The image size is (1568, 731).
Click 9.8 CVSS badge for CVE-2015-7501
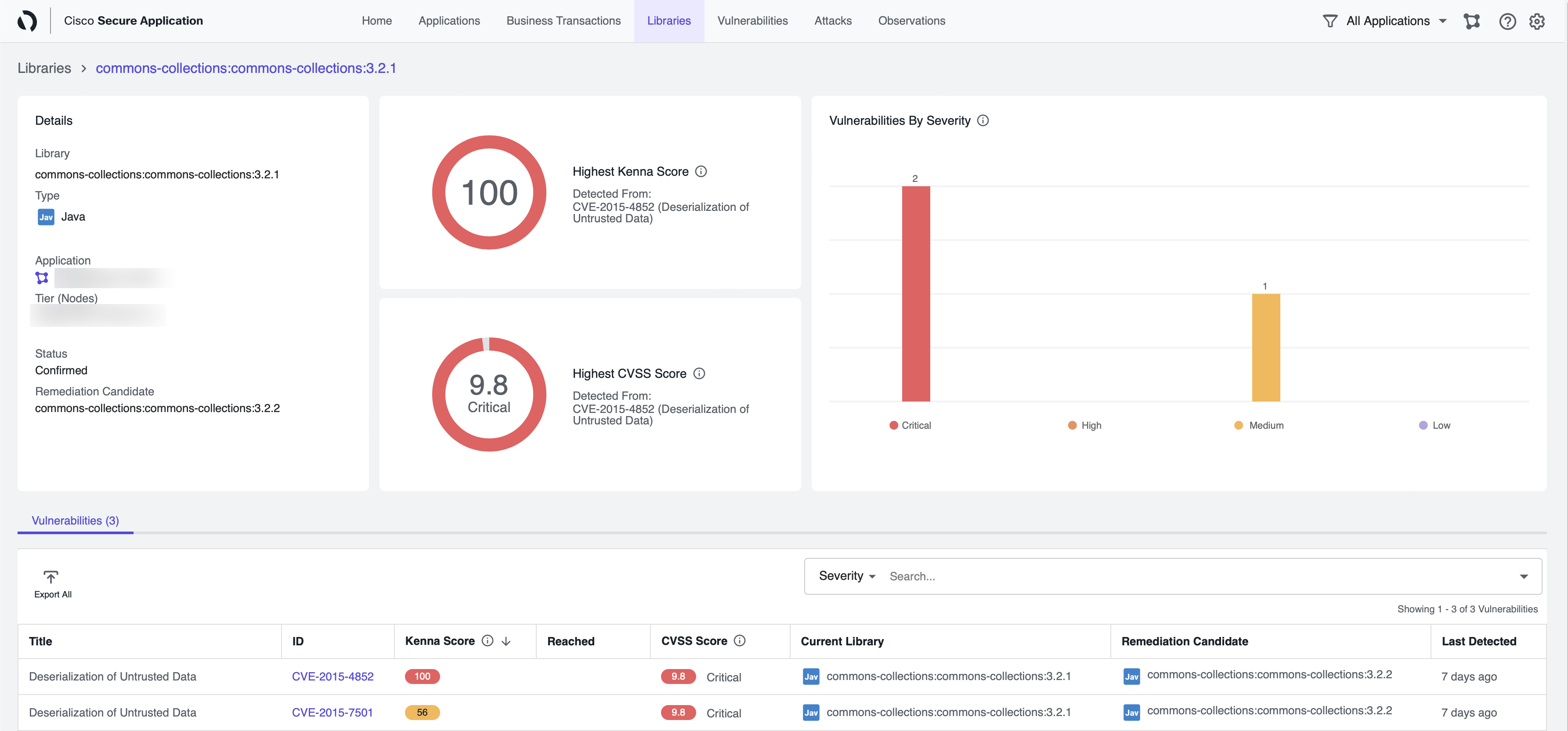(x=678, y=712)
